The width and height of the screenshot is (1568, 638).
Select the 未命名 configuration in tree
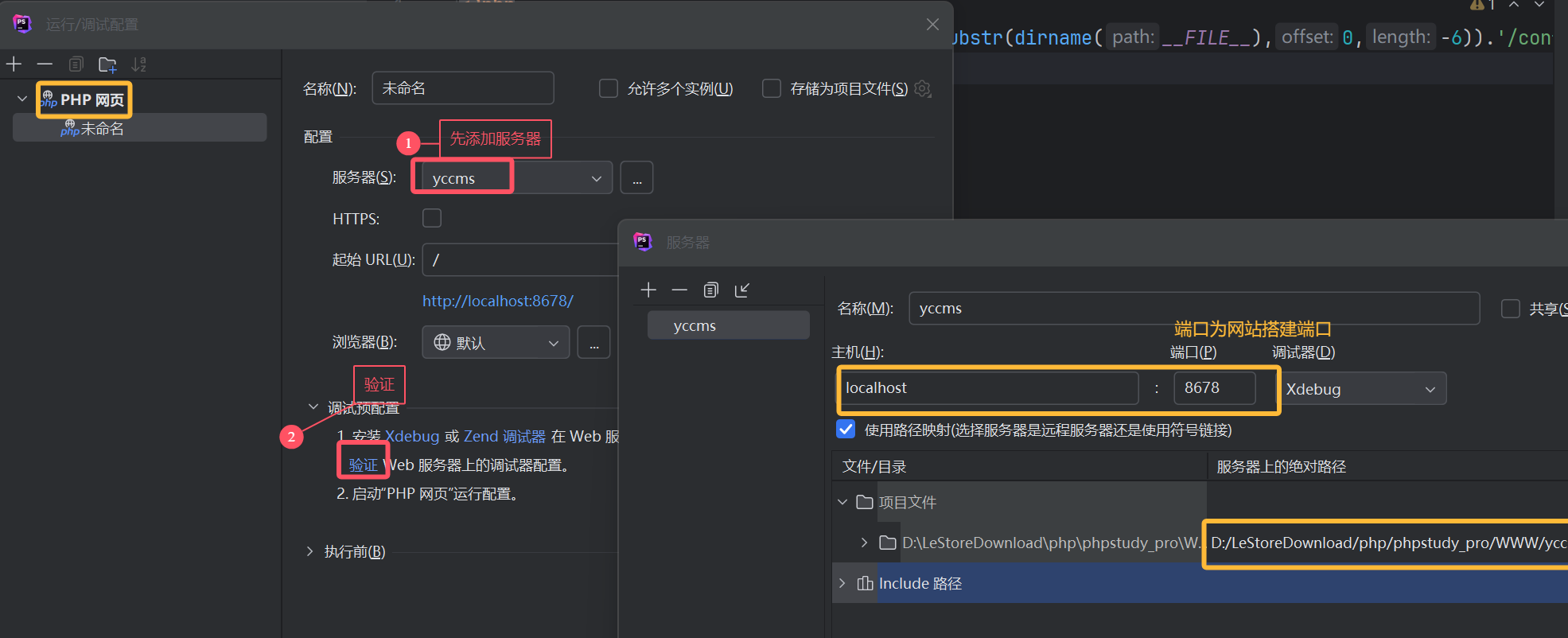102,129
